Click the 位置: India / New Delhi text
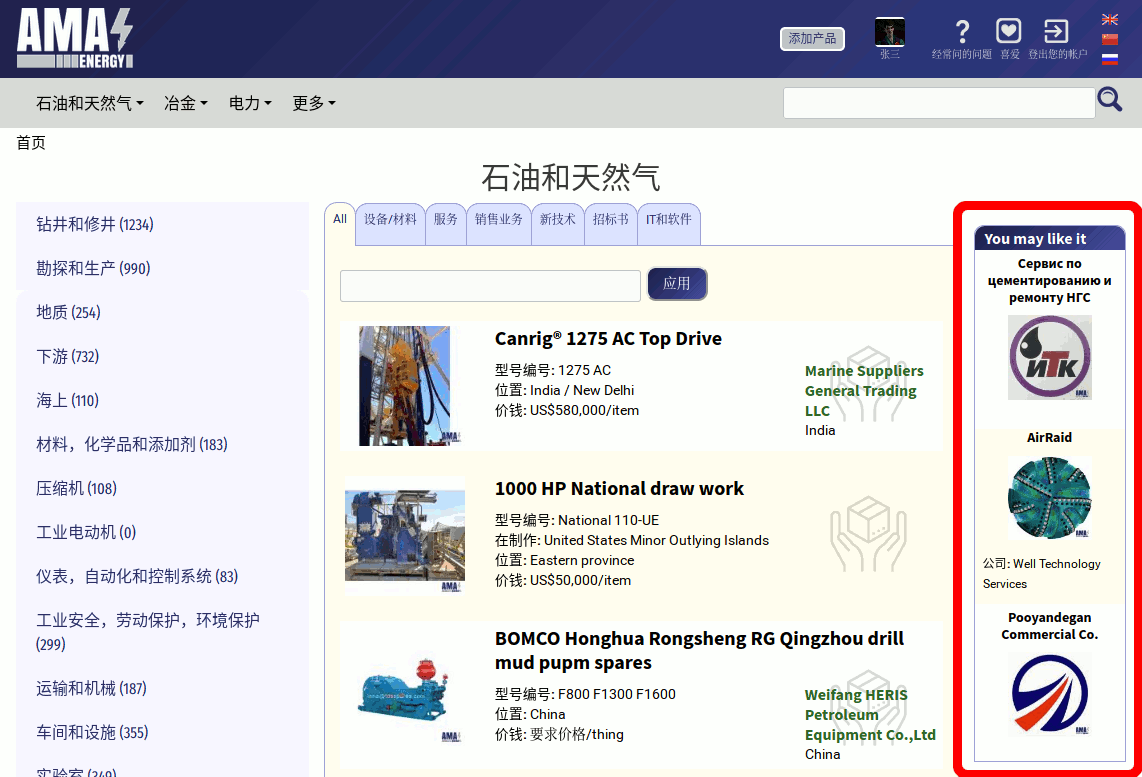 [564, 390]
